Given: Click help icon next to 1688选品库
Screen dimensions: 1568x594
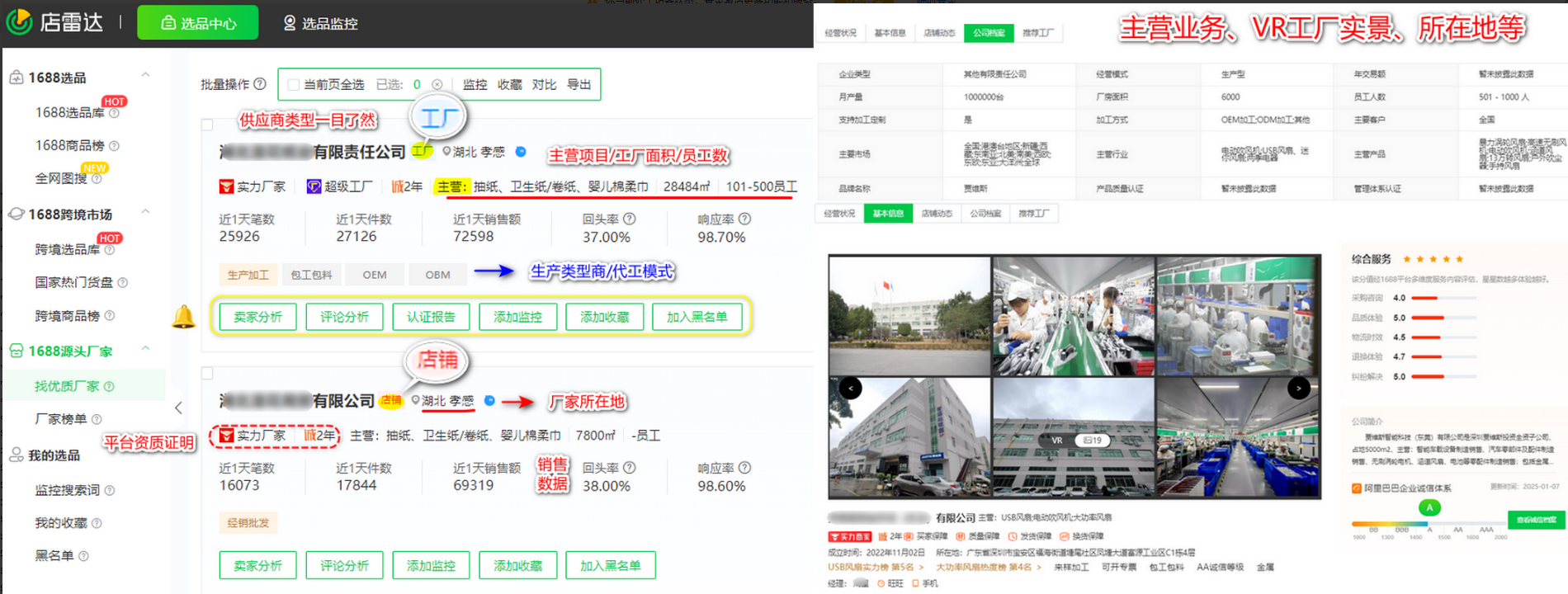Looking at the screenshot, I should [114, 114].
